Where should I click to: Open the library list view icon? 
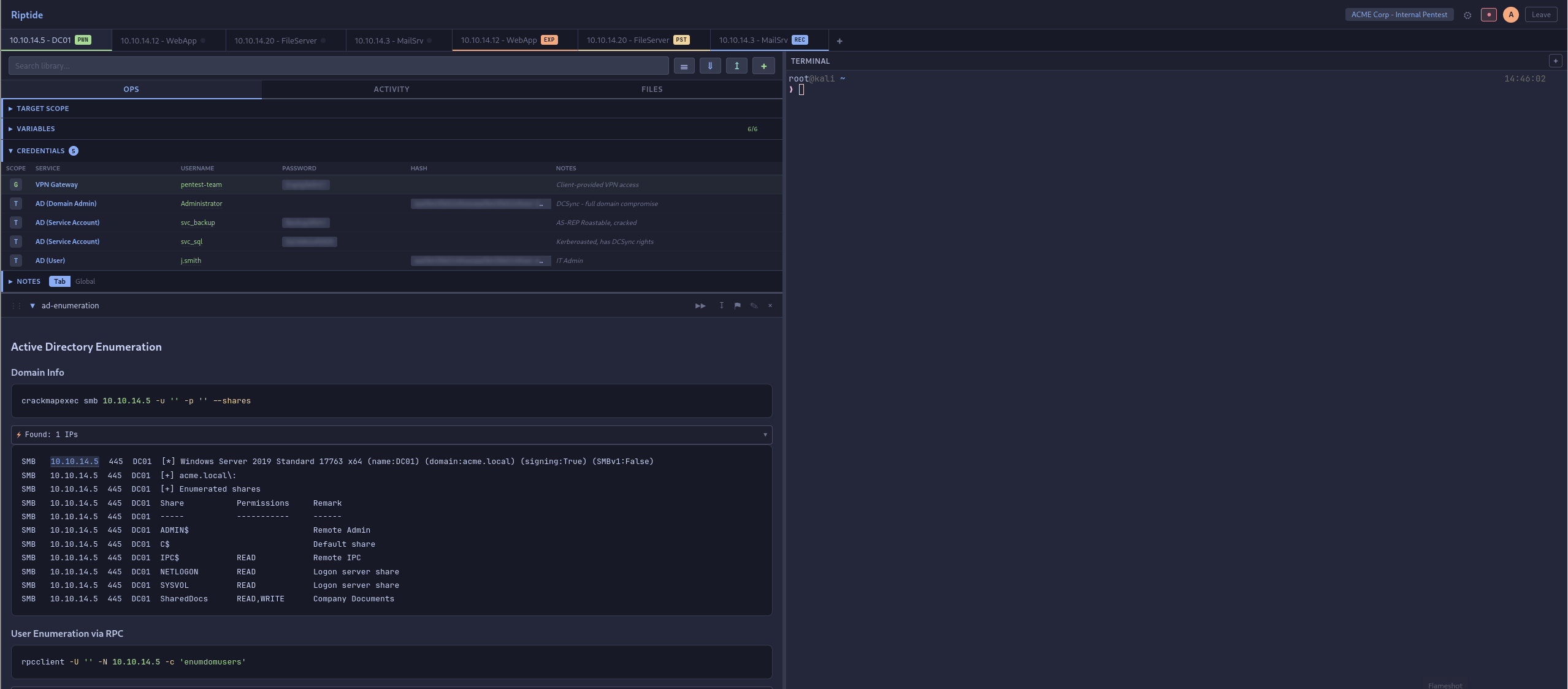(683, 66)
